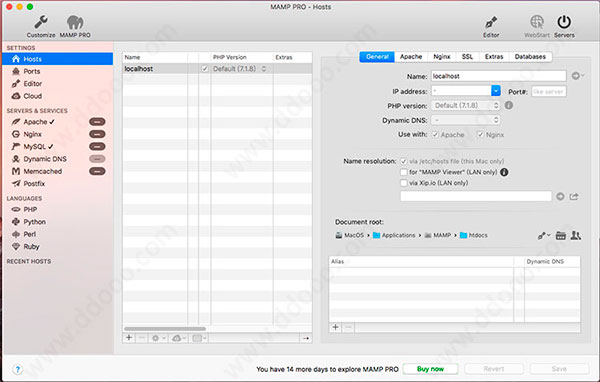Click the MAMP PRO elephant icon
The width and height of the screenshot is (600, 382).
pyautogui.click(x=75, y=22)
